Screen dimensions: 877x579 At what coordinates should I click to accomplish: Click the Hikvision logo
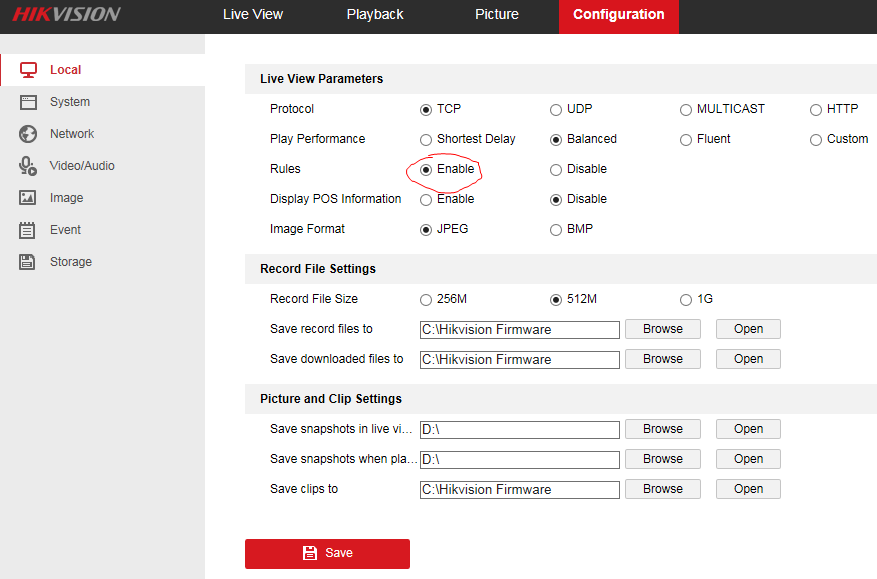point(66,14)
